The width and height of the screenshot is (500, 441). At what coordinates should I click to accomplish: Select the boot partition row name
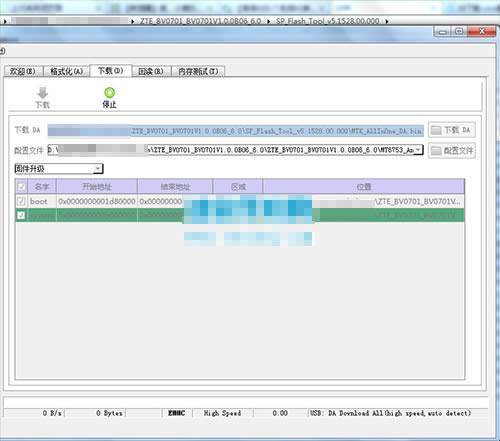[x=39, y=201]
